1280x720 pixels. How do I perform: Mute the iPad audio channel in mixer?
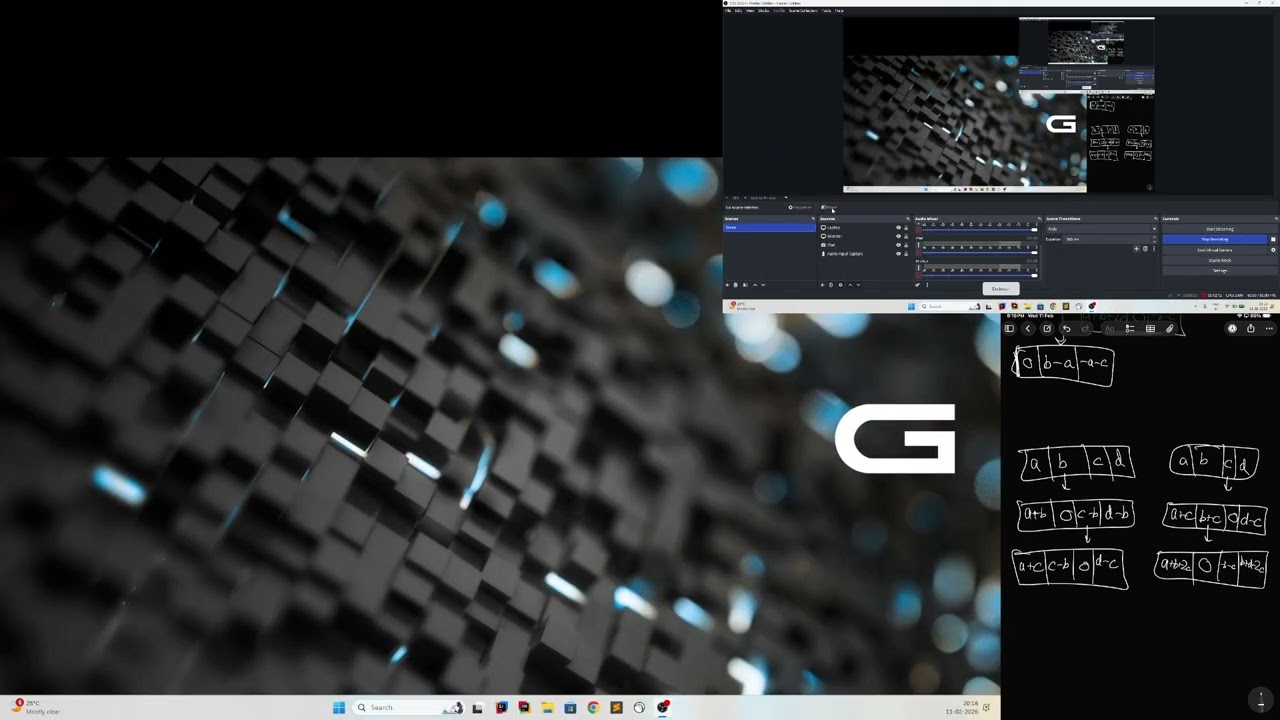click(918, 252)
